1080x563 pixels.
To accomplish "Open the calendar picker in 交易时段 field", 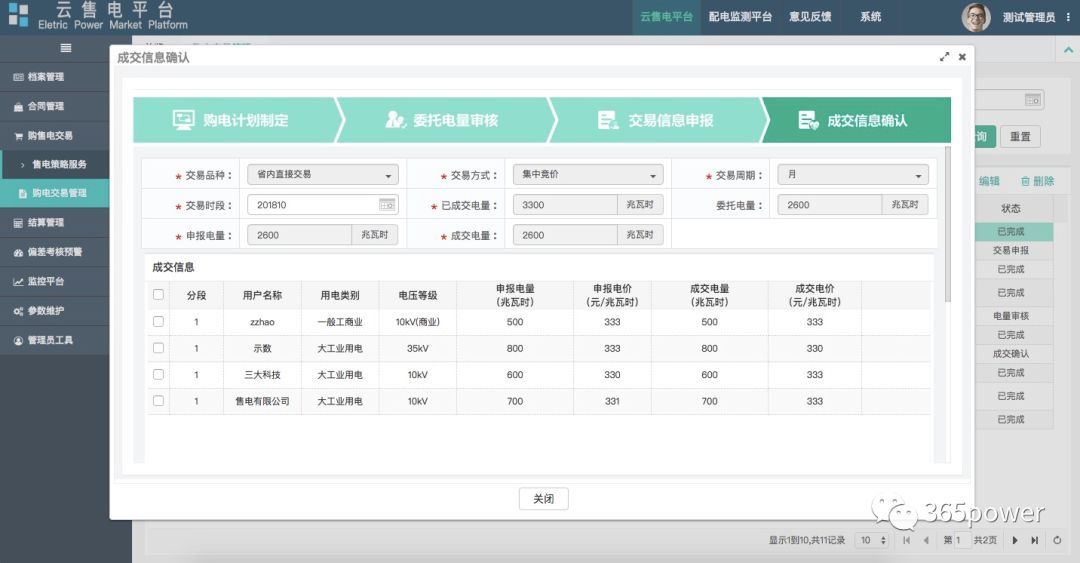I will [x=386, y=205].
